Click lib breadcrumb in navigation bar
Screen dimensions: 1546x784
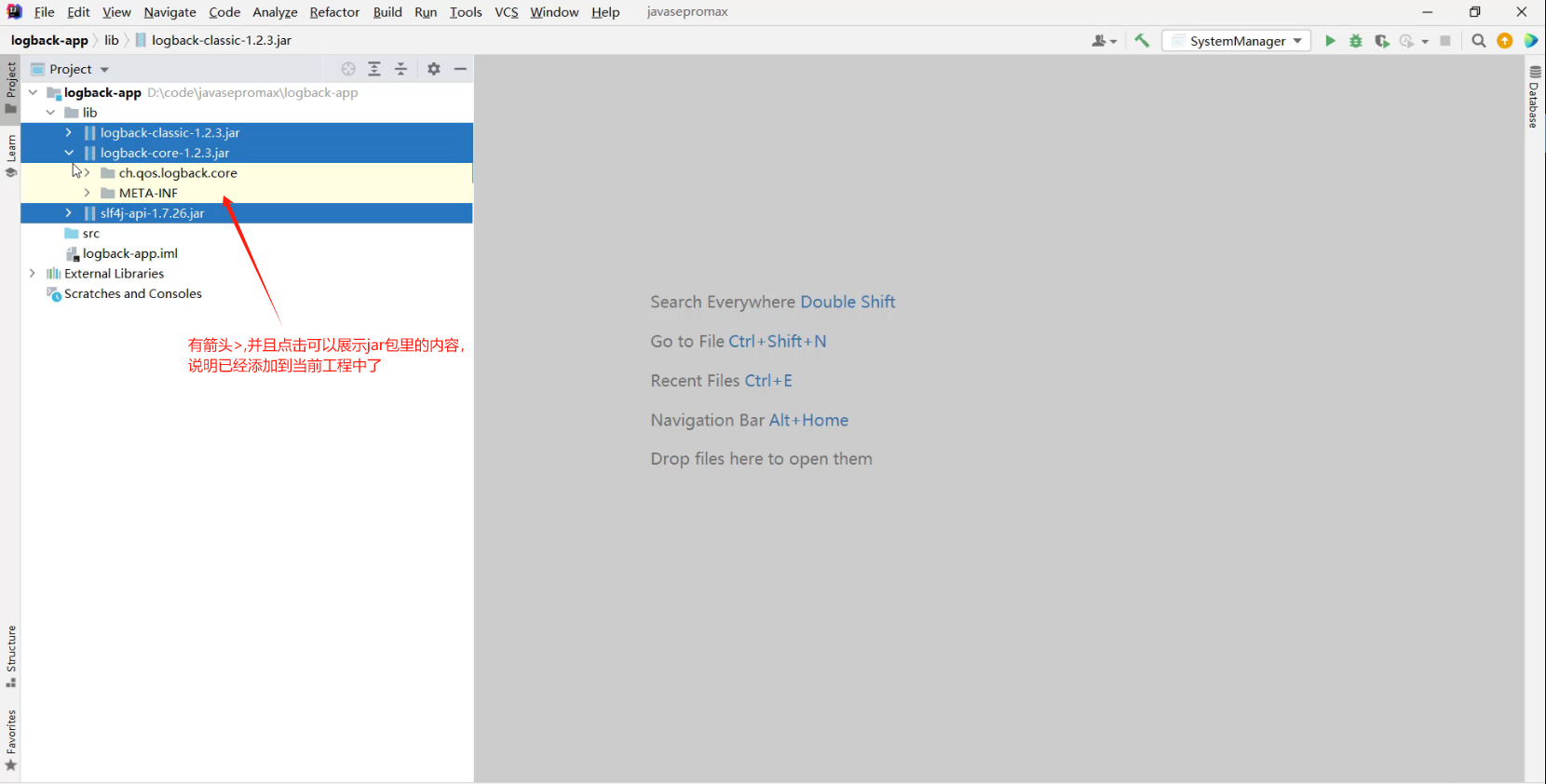[x=112, y=41]
